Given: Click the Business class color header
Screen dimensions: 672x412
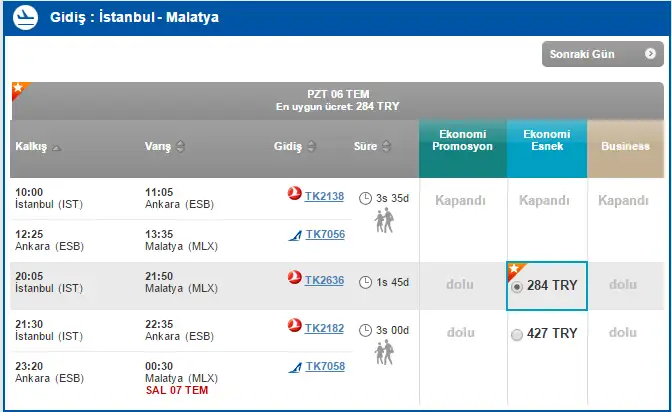Looking at the screenshot, I should click(x=625, y=146).
